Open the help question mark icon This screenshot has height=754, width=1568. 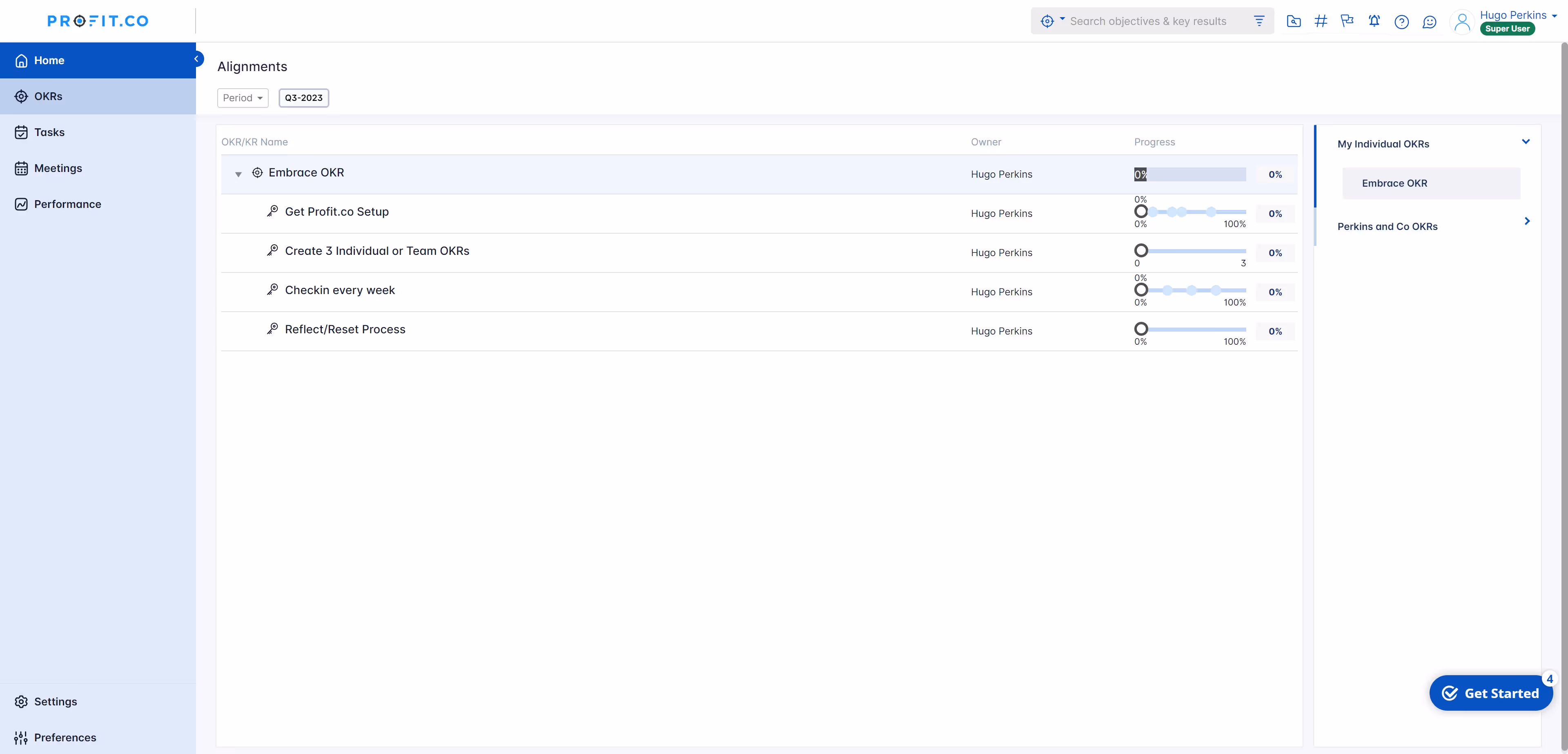[x=1401, y=22]
